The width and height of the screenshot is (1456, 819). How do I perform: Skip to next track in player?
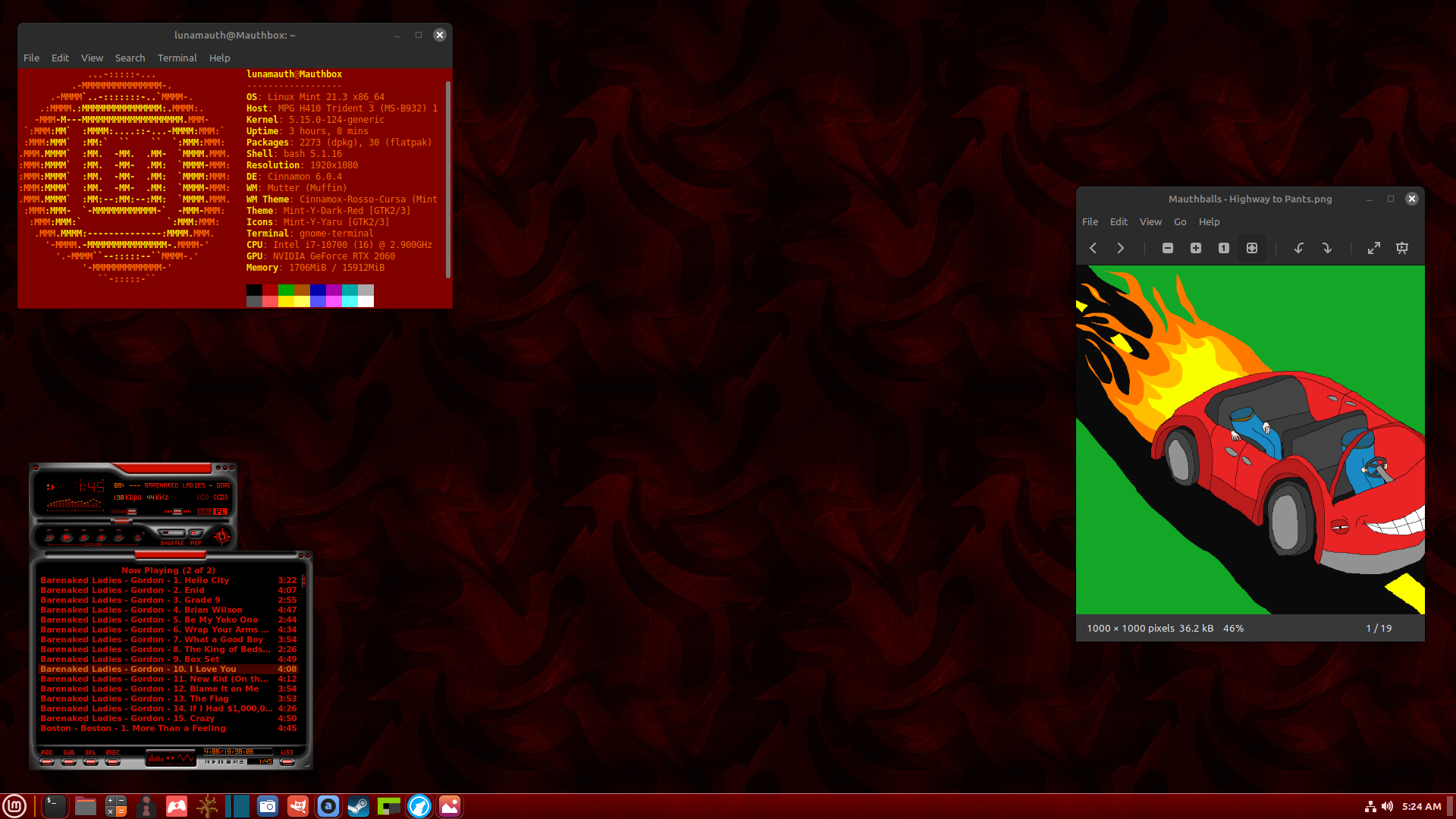pyautogui.click(x=118, y=537)
